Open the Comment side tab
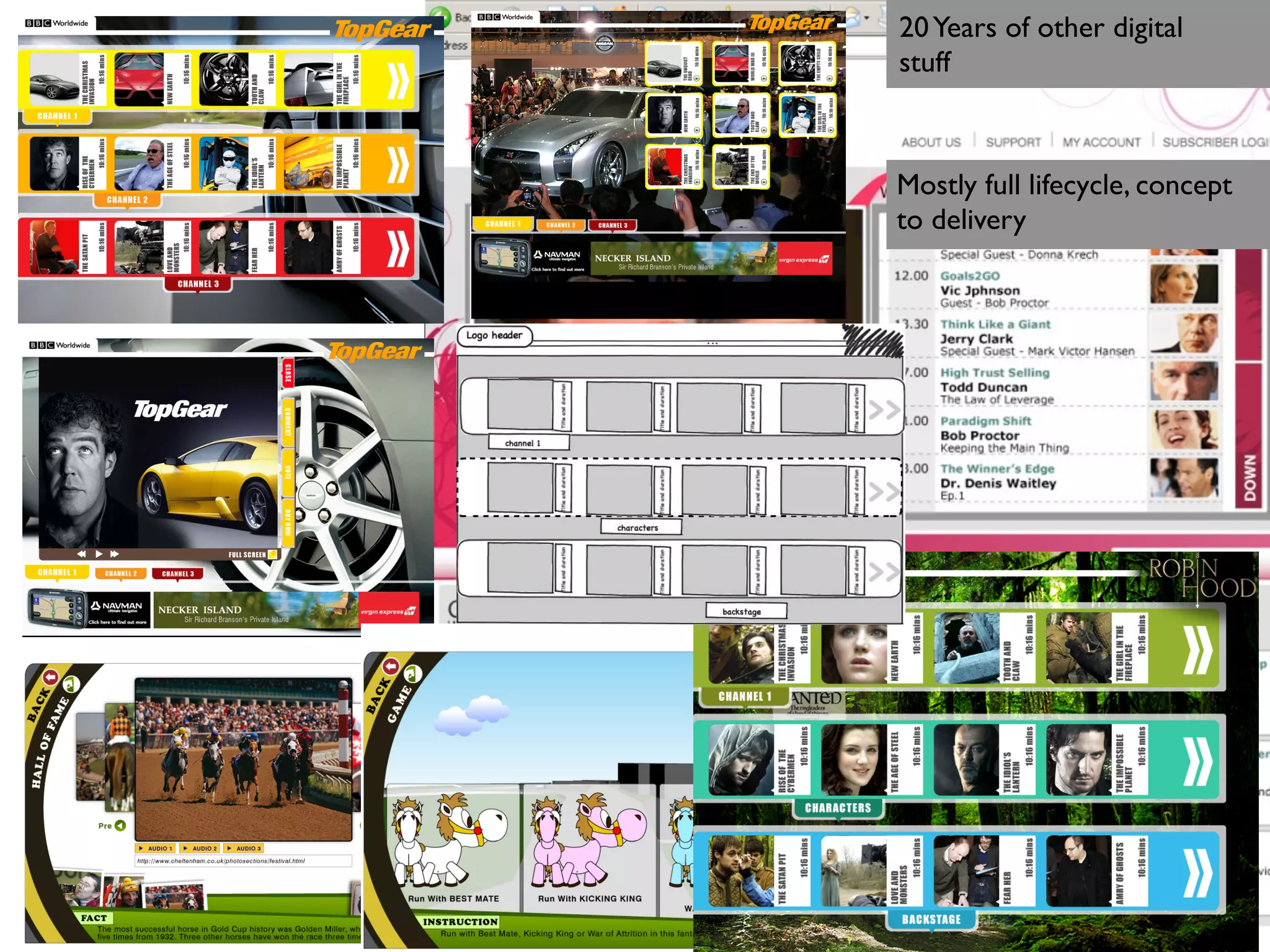This screenshot has height=952, width=1270. 288,421
